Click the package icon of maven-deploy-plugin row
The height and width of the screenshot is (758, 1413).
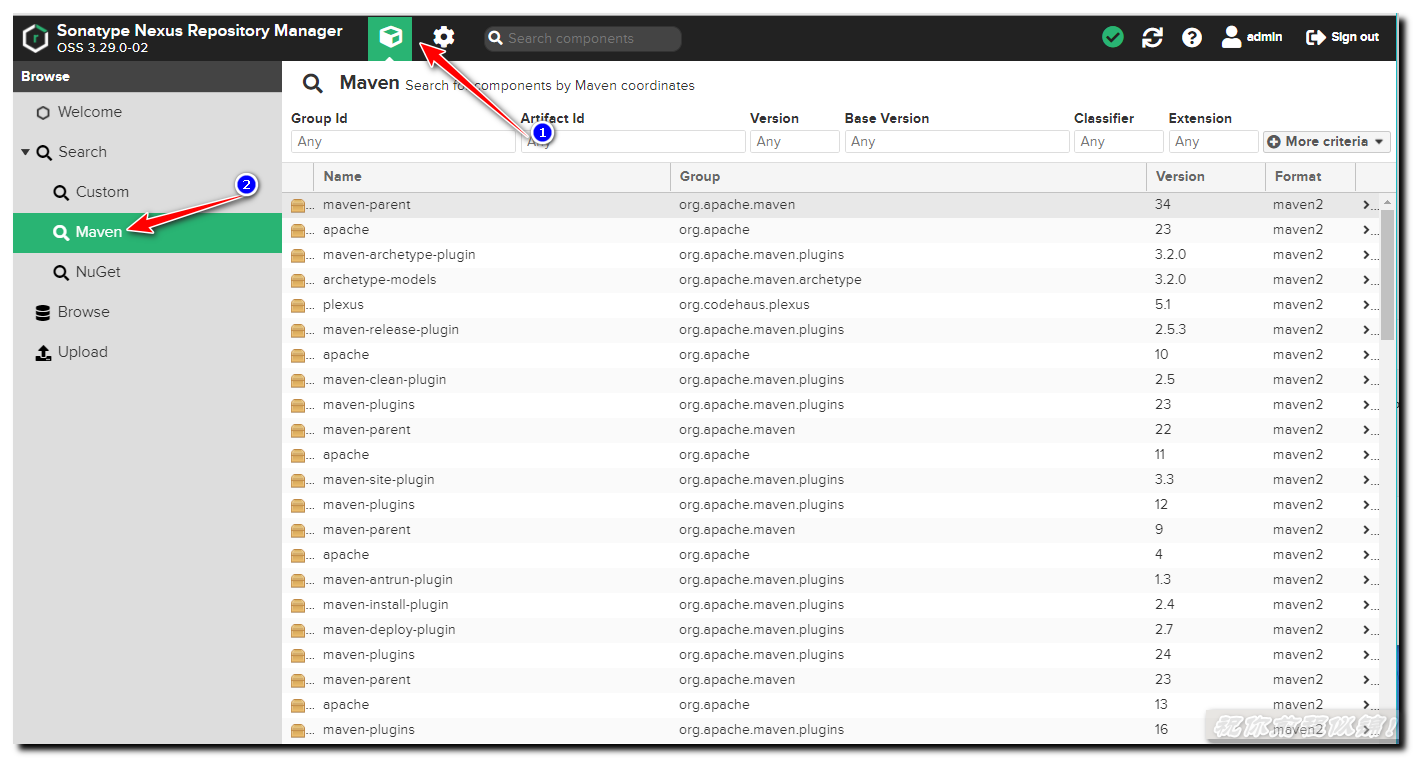coord(298,630)
